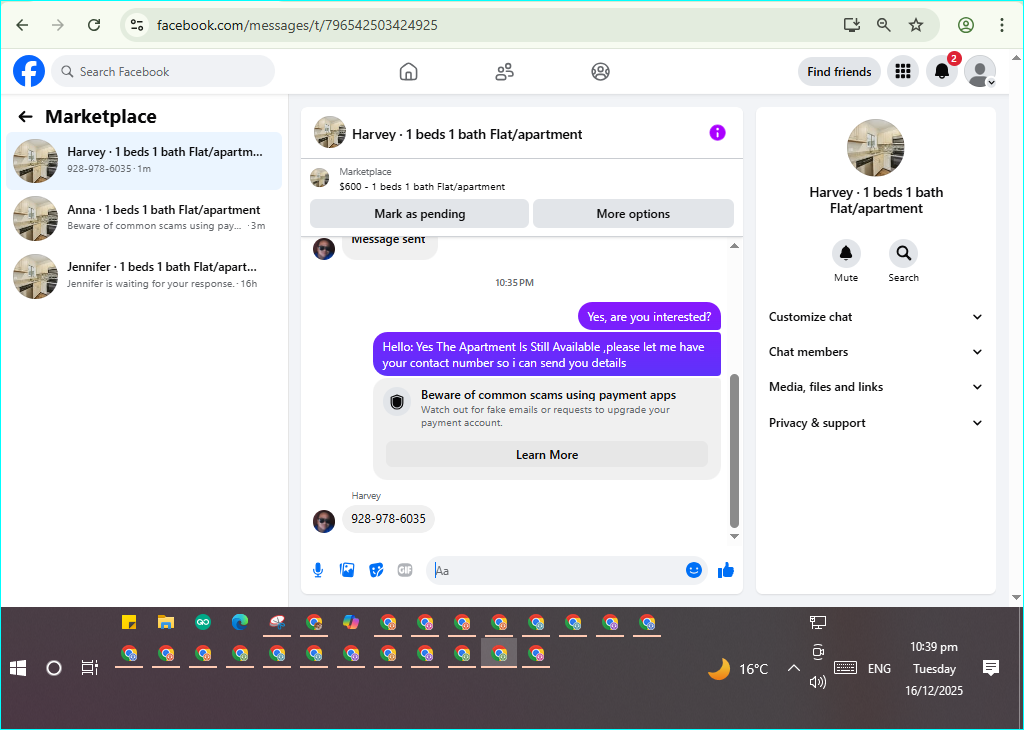Select the 928-978-6035 message bubble

[x=388, y=518]
